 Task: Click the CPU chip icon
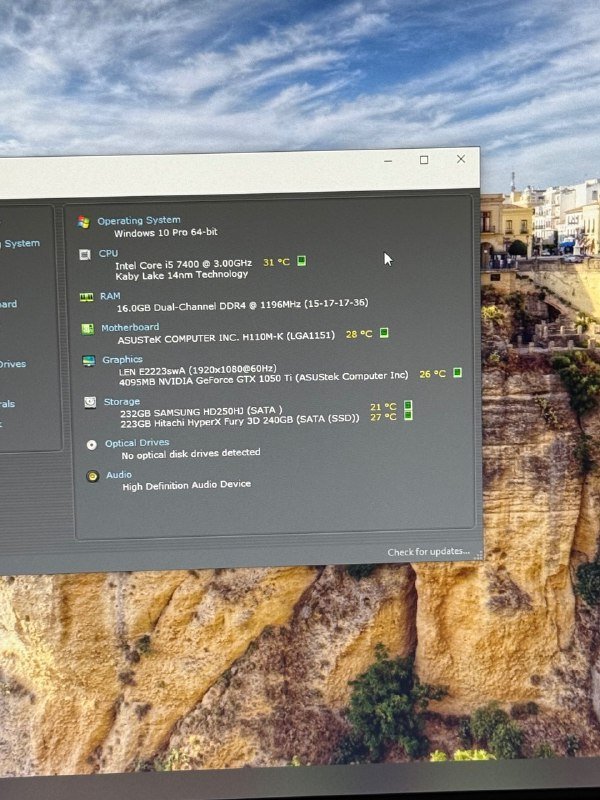[85, 255]
